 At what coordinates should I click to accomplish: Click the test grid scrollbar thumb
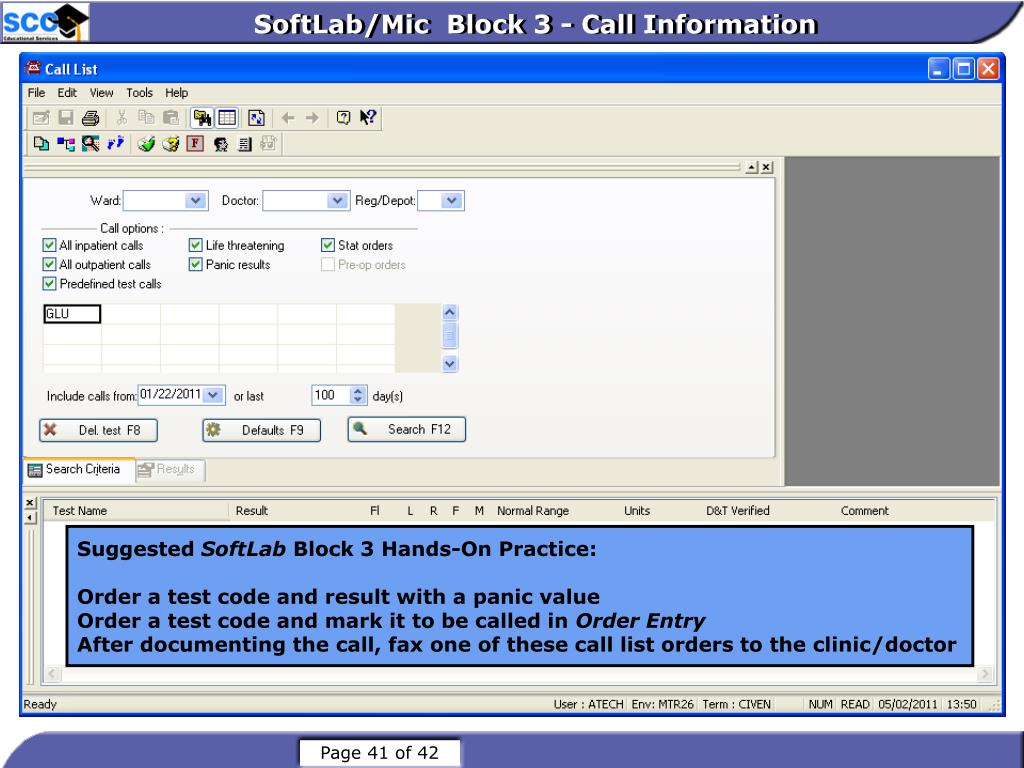click(x=449, y=336)
